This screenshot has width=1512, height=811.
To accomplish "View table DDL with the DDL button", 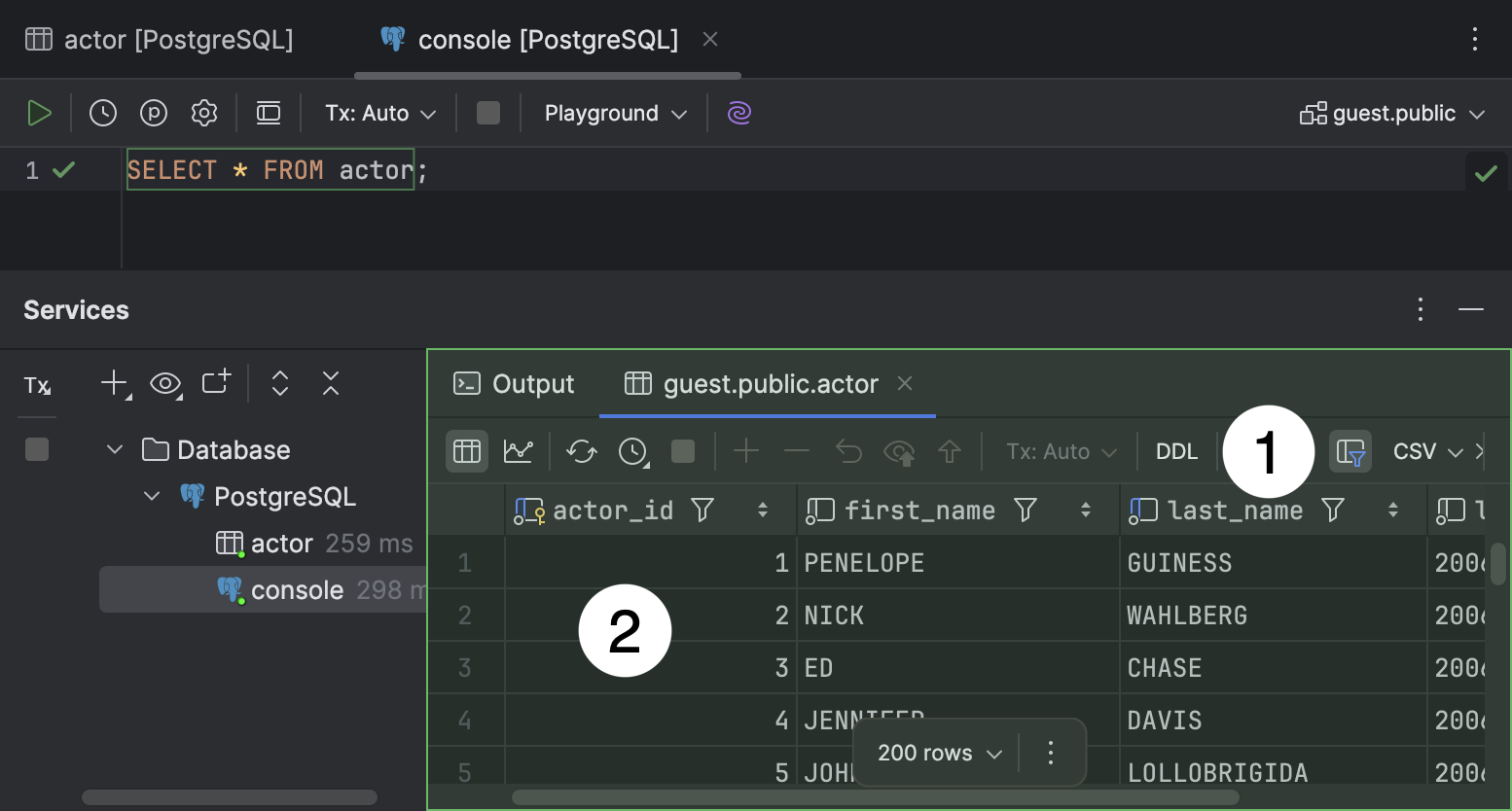I will (1176, 450).
